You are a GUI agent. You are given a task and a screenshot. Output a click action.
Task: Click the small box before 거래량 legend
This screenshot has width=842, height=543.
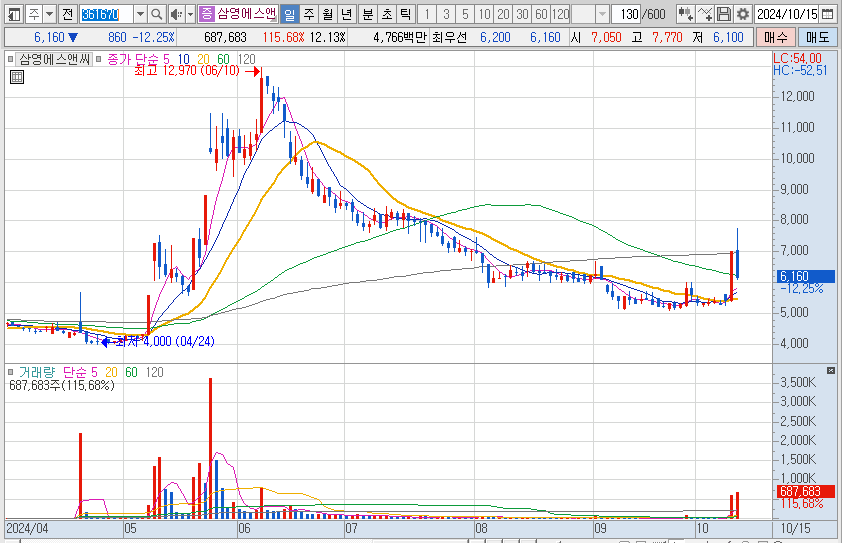(x=10, y=372)
